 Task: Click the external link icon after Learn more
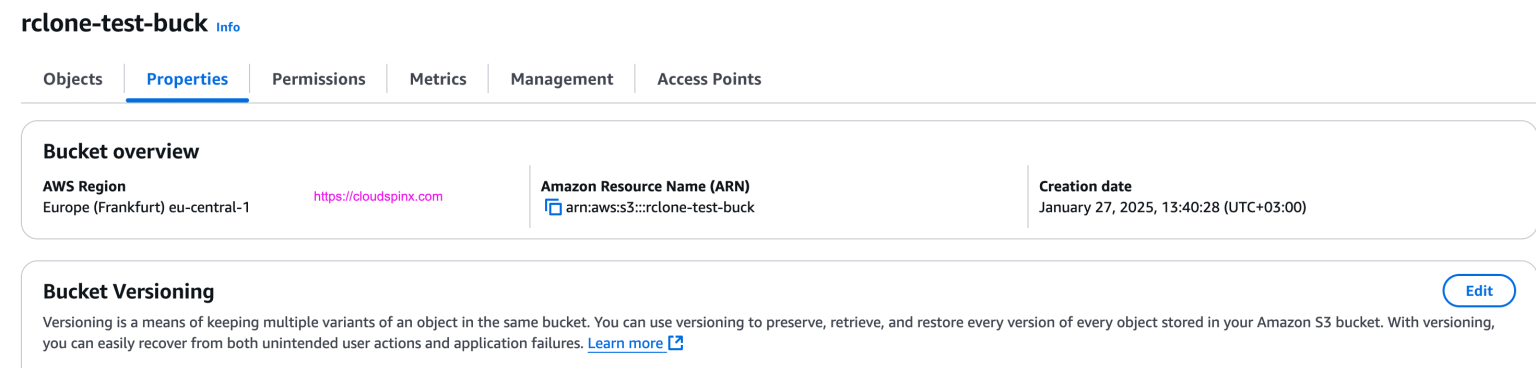coord(676,343)
